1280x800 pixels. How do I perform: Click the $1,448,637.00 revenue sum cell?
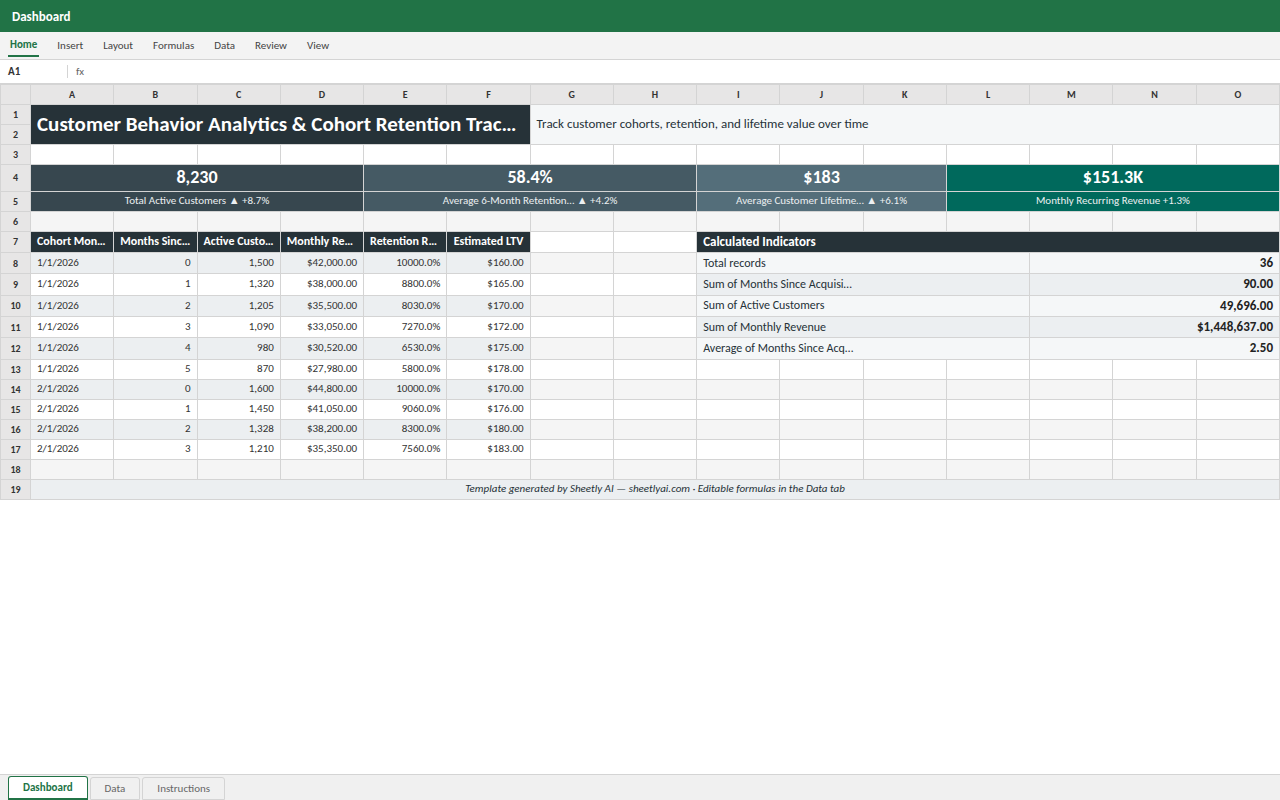coord(1155,327)
